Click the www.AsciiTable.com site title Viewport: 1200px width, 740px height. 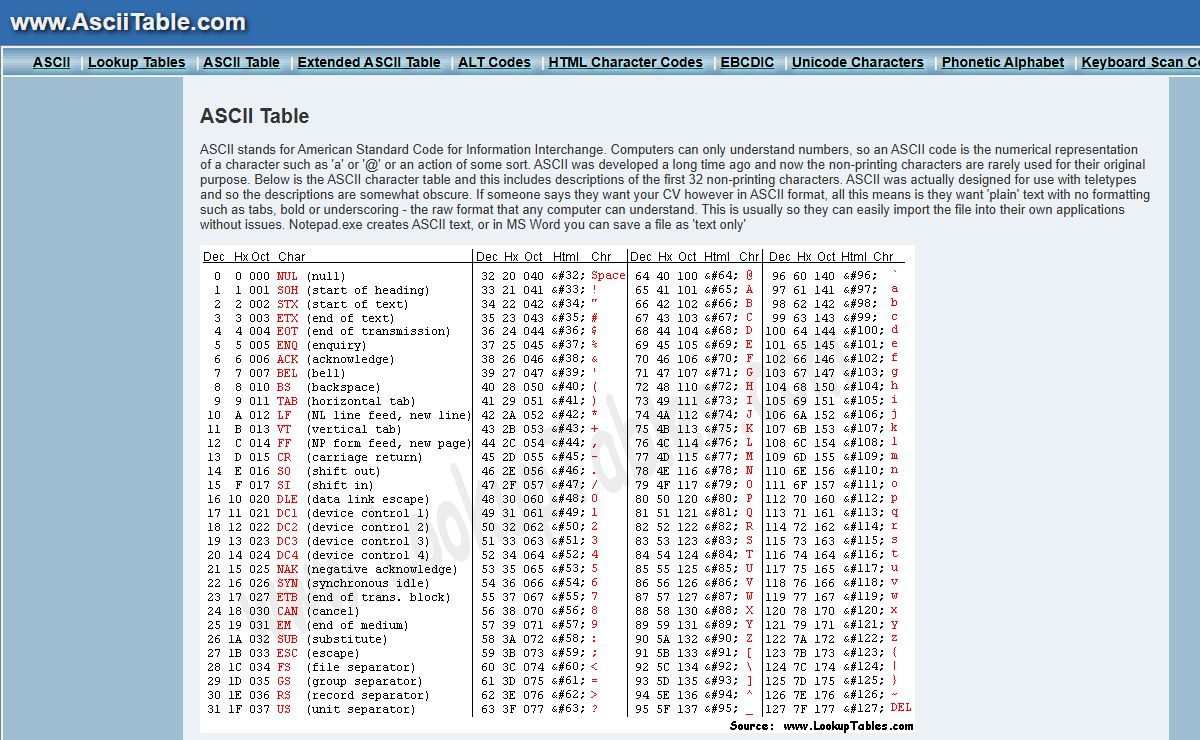tap(128, 22)
